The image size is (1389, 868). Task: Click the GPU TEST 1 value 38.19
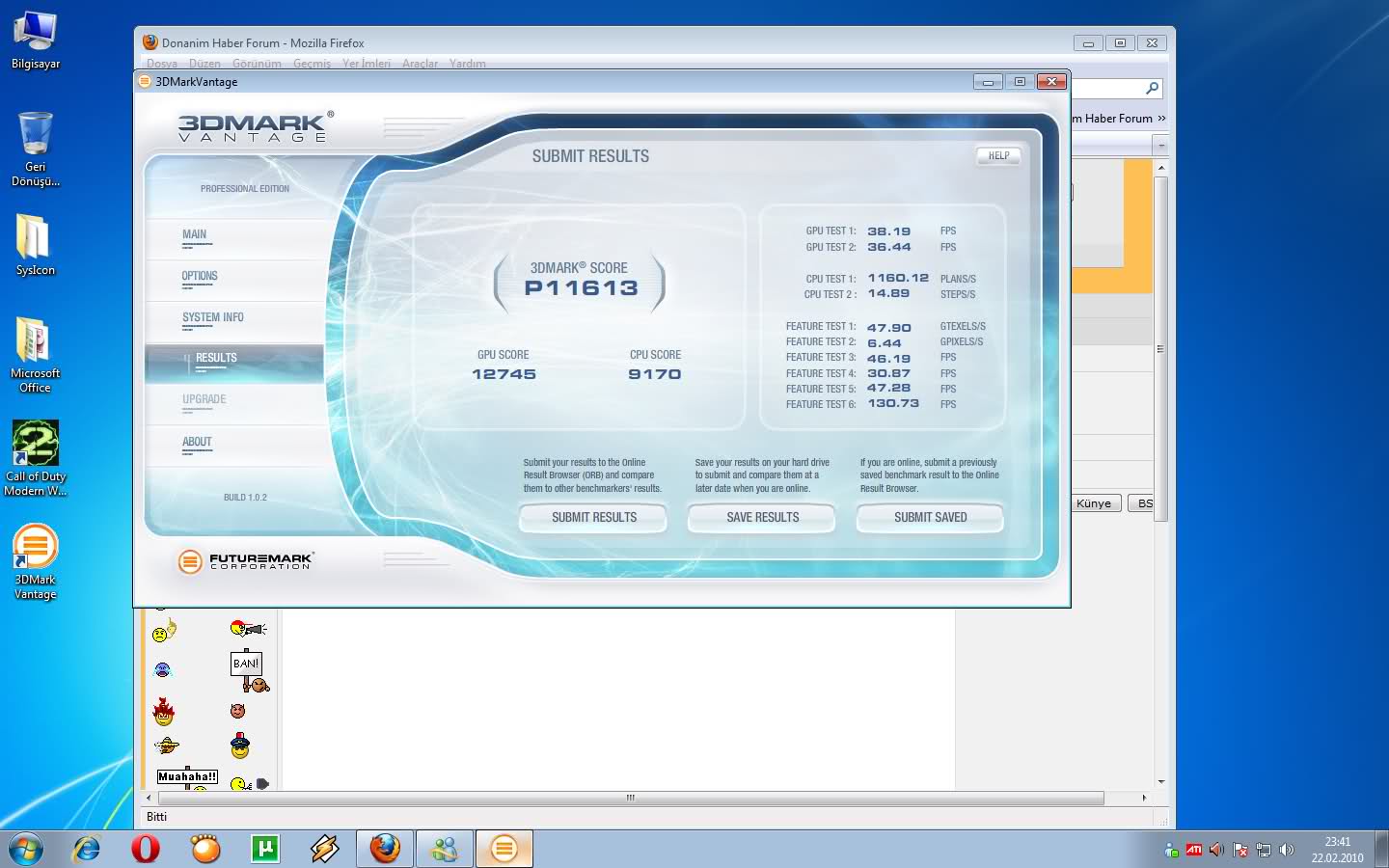coord(888,231)
